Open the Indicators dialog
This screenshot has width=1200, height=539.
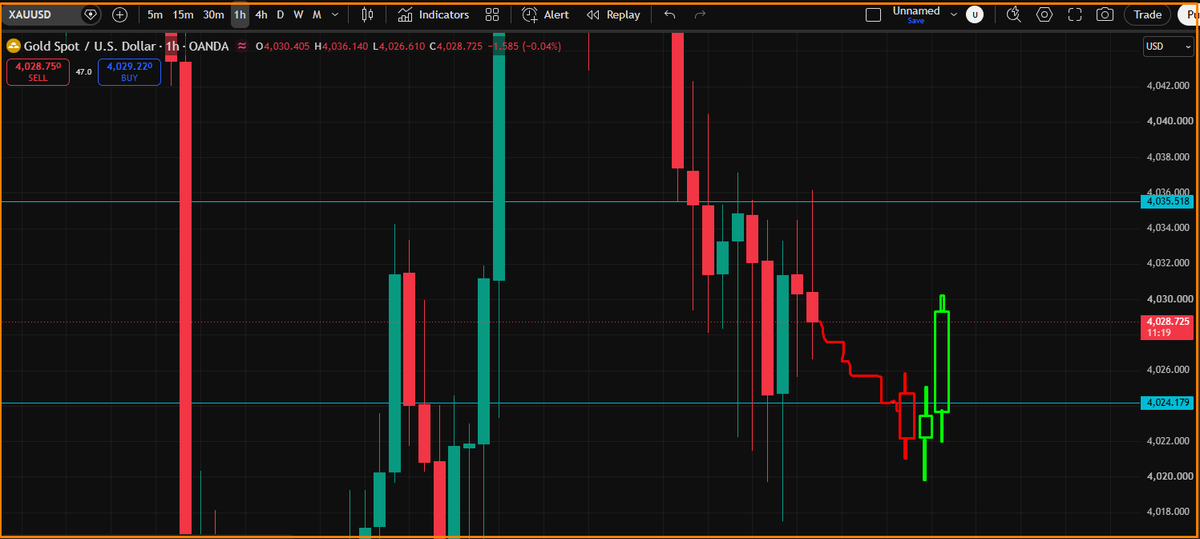(433, 15)
